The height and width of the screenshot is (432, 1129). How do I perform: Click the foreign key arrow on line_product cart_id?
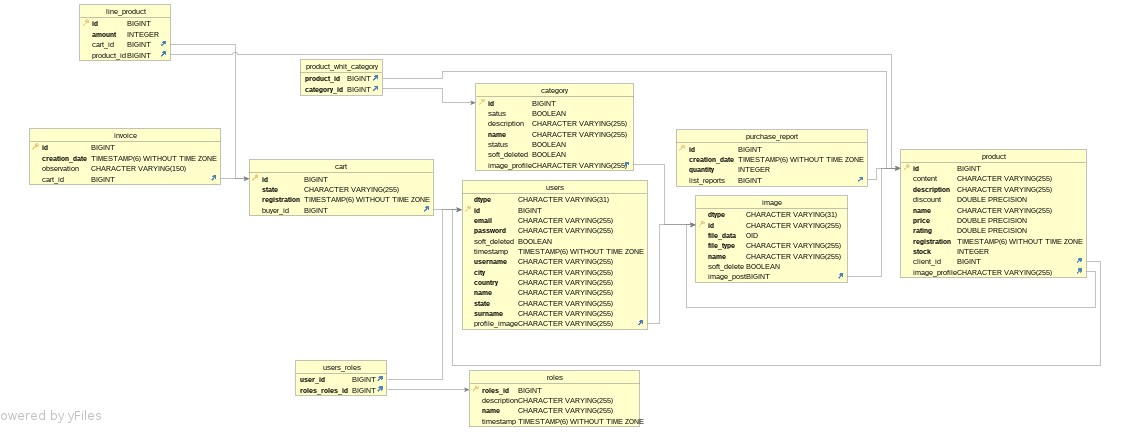click(x=163, y=44)
